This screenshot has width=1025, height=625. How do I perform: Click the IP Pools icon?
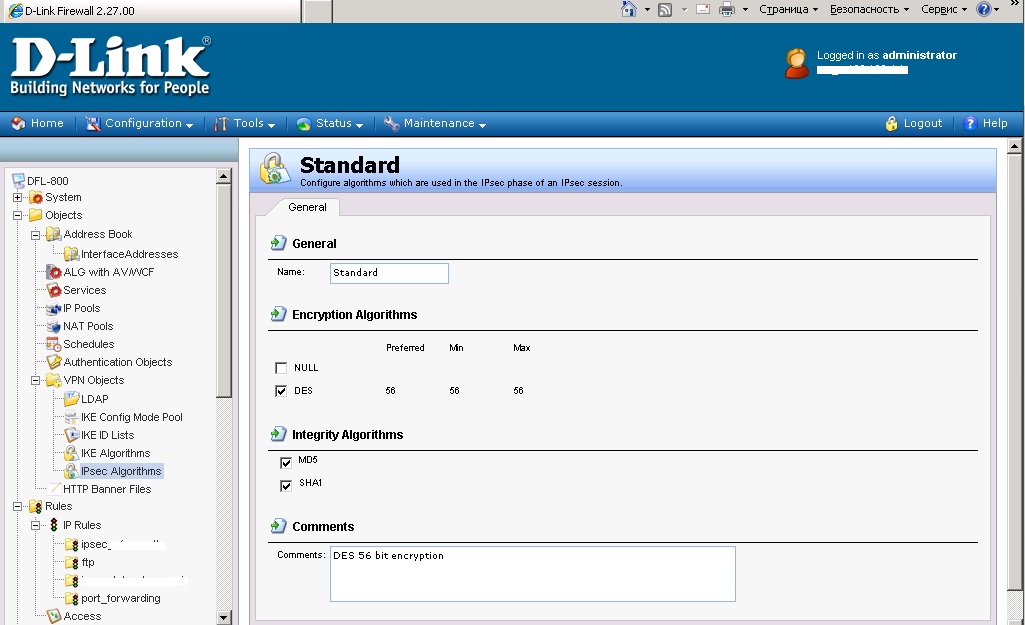pyautogui.click(x=54, y=308)
